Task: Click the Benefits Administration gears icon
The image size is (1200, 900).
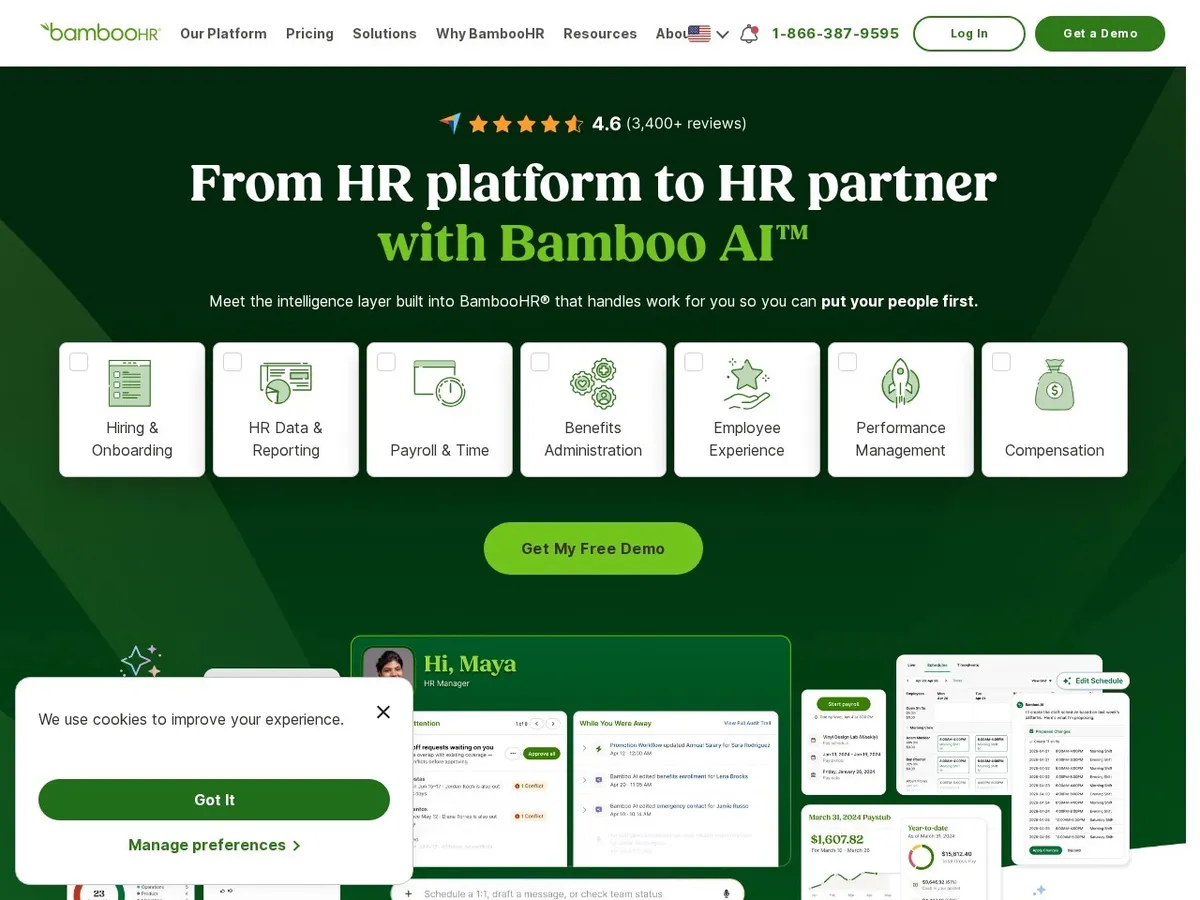Action: click(593, 383)
